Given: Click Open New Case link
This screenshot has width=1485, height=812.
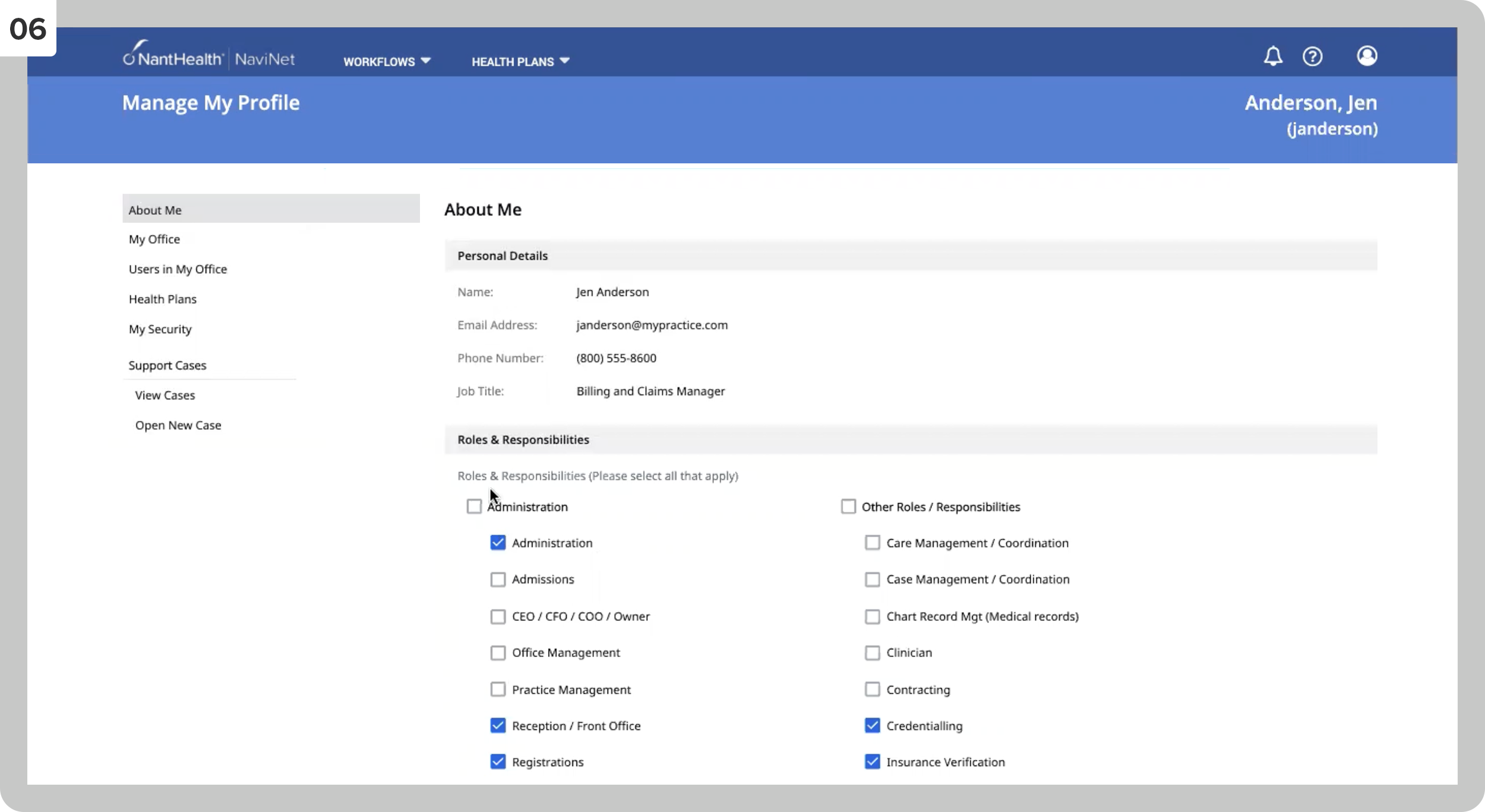Looking at the screenshot, I should (178, 425).
